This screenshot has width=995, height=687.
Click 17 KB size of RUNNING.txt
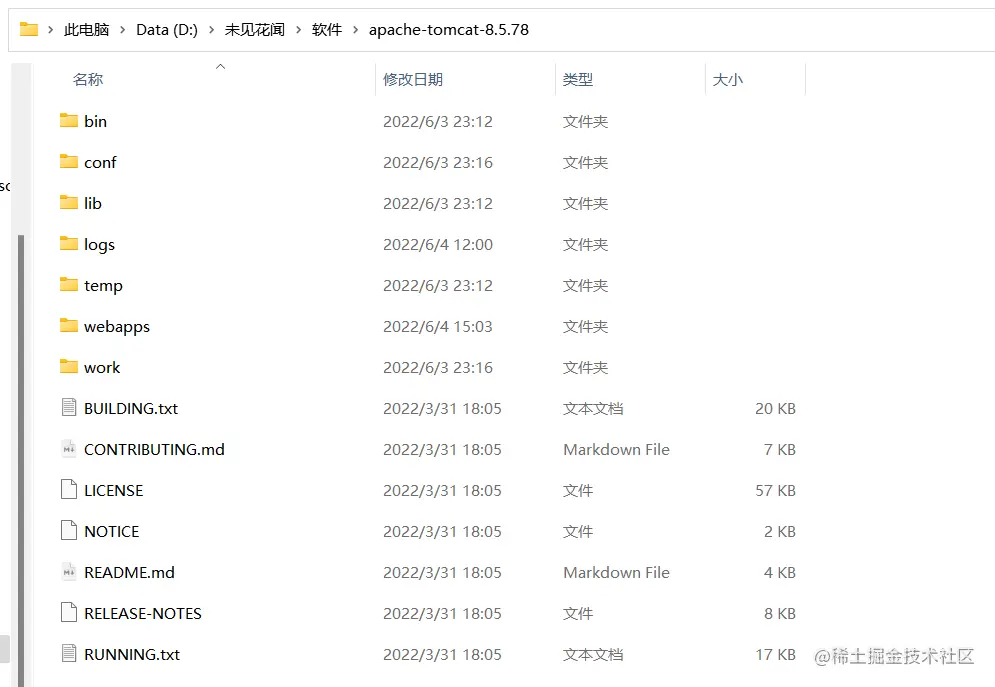click(775, 654)
